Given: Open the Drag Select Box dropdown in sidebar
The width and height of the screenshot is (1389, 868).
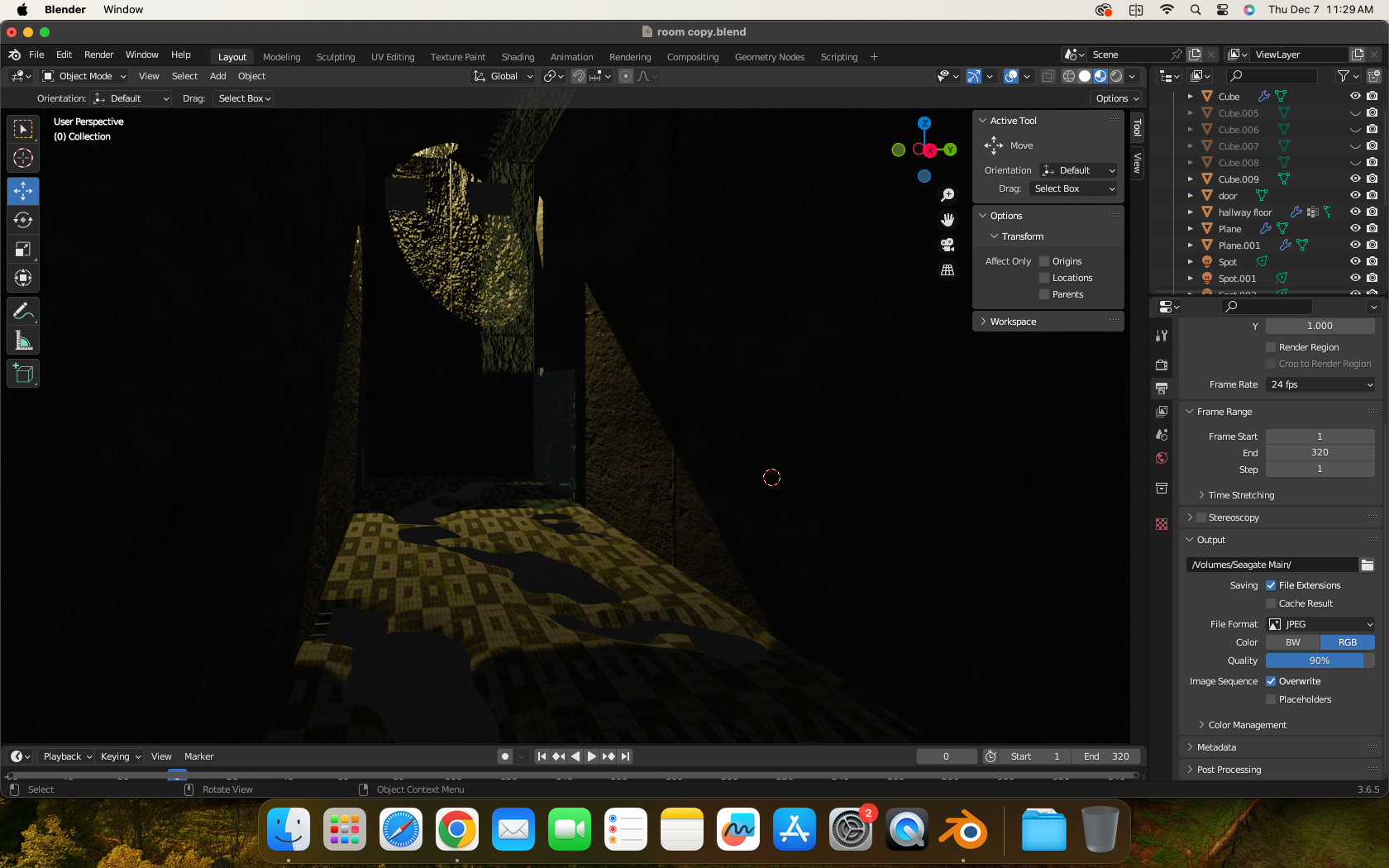Looking at the screenshot, I should point(1073,188).
